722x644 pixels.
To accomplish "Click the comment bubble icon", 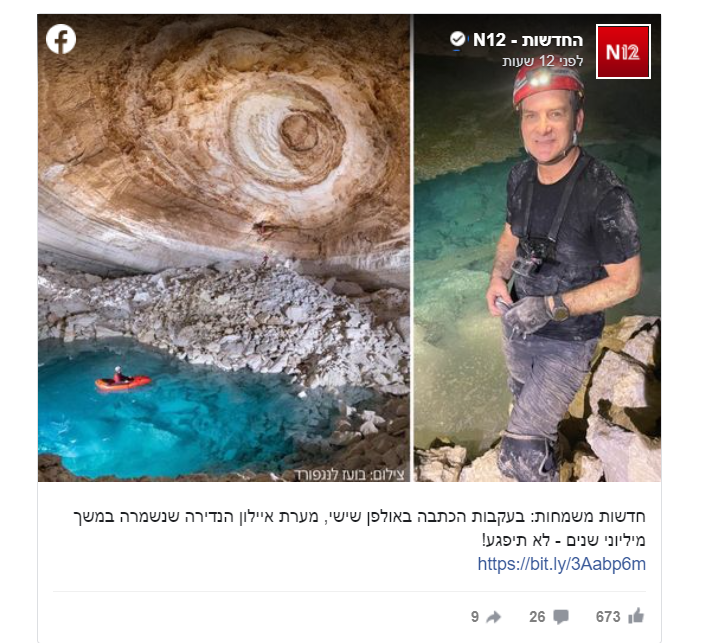I will (561, 617).
